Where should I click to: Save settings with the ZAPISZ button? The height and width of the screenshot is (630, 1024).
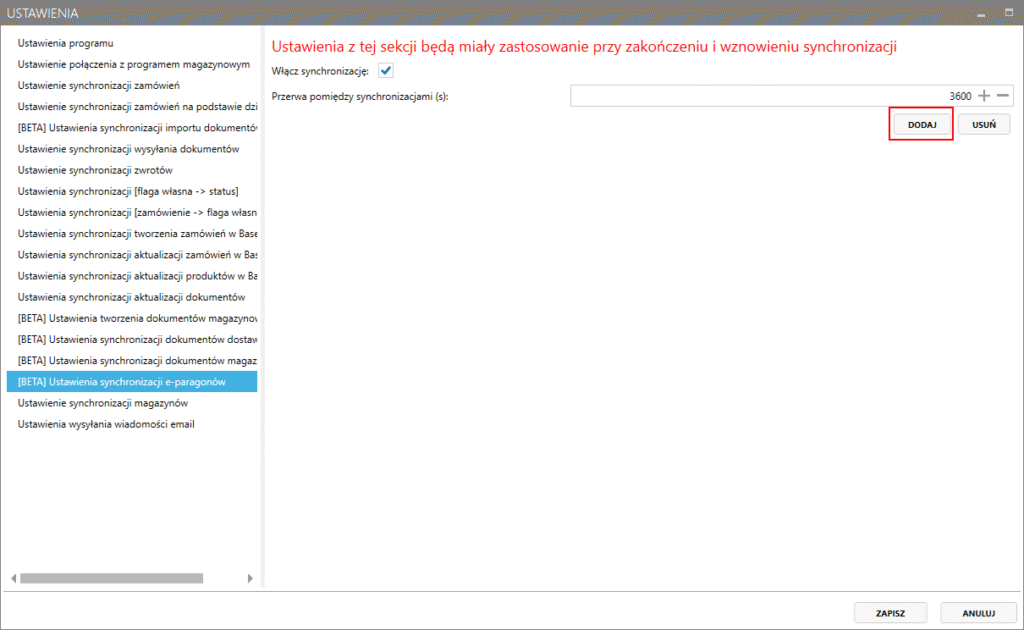click(x=889, y=612)
